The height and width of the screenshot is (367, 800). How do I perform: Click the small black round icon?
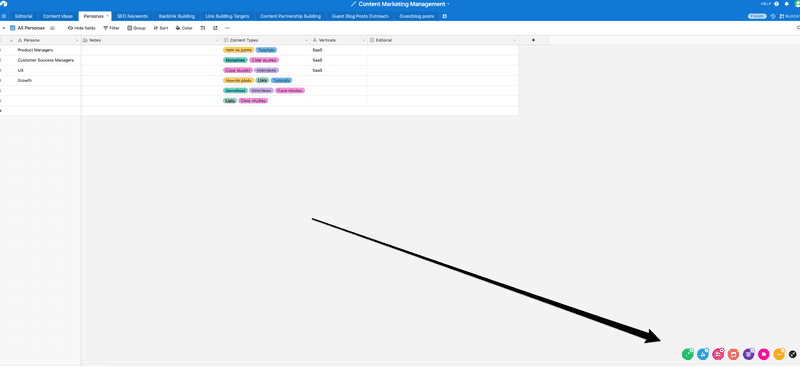(x=792, y=354)
